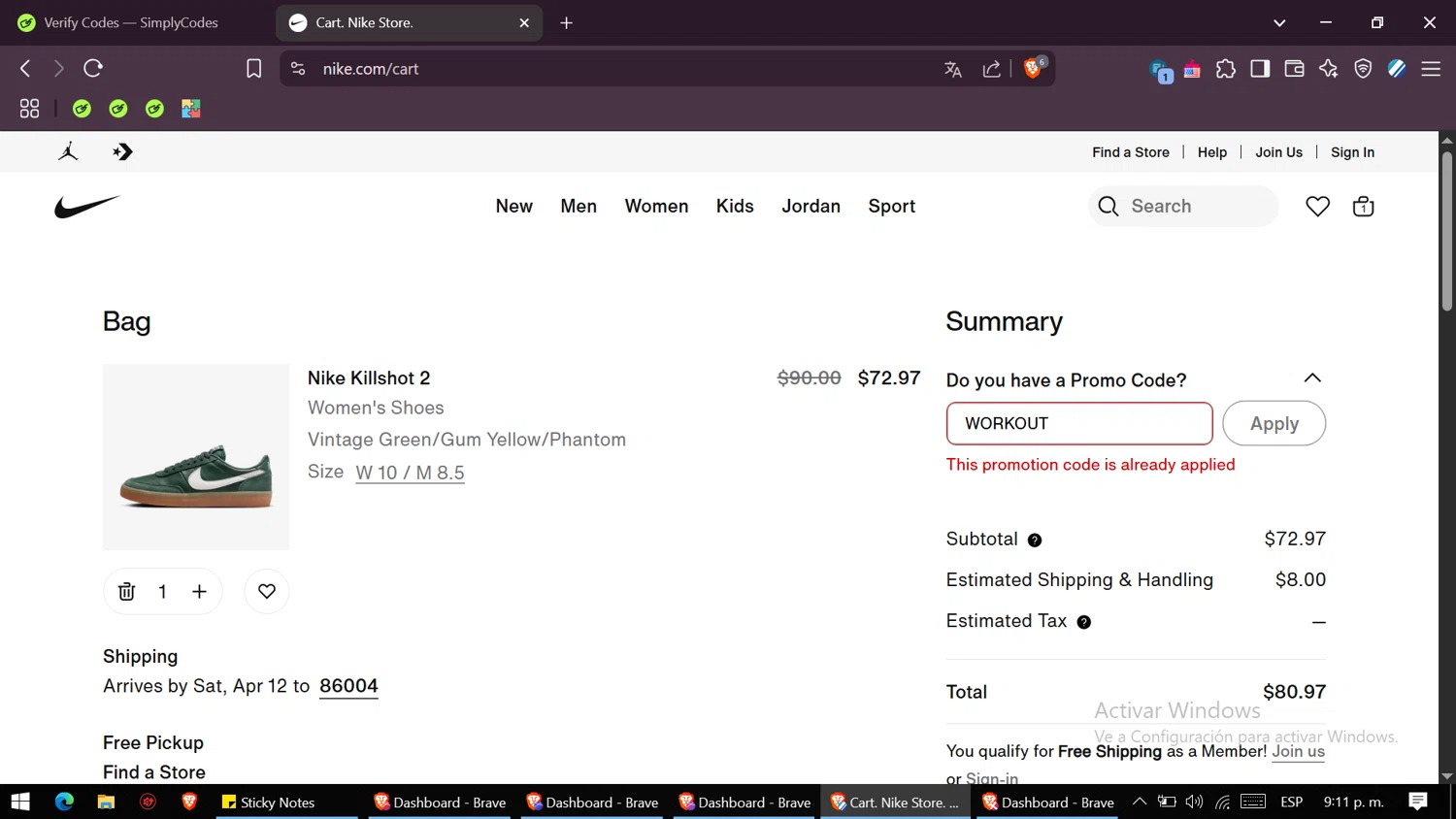Edit the 86004 ZIP code link
This screenshot has width=1456, height=819.
348,686
